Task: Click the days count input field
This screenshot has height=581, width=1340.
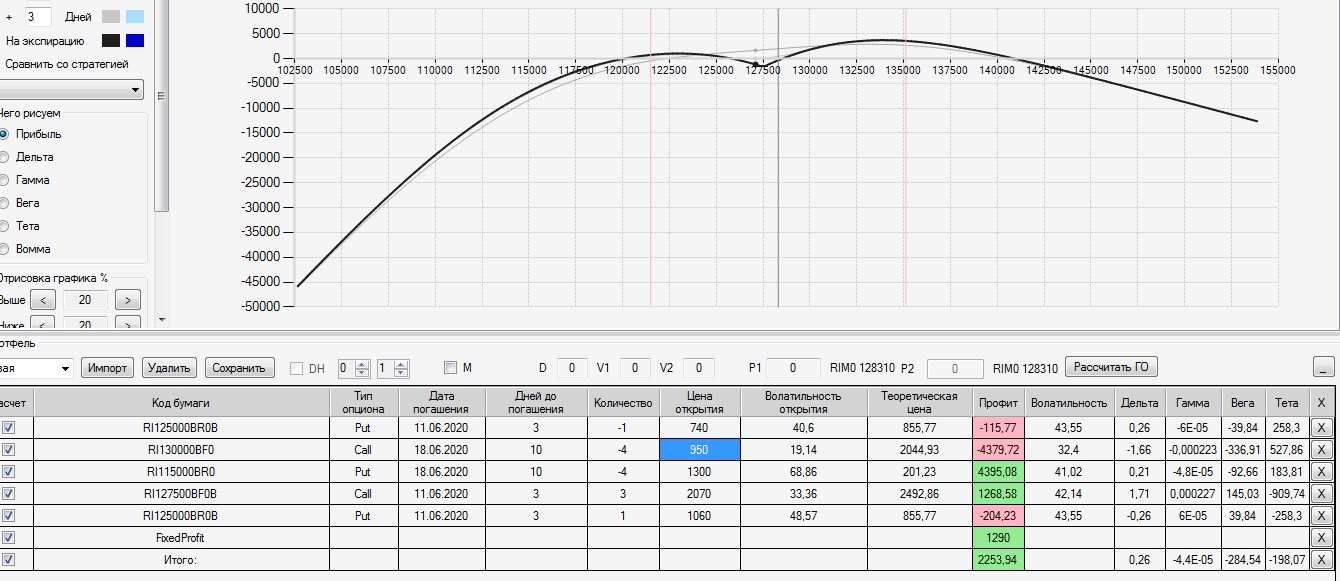Action: [x=37, y=16]
